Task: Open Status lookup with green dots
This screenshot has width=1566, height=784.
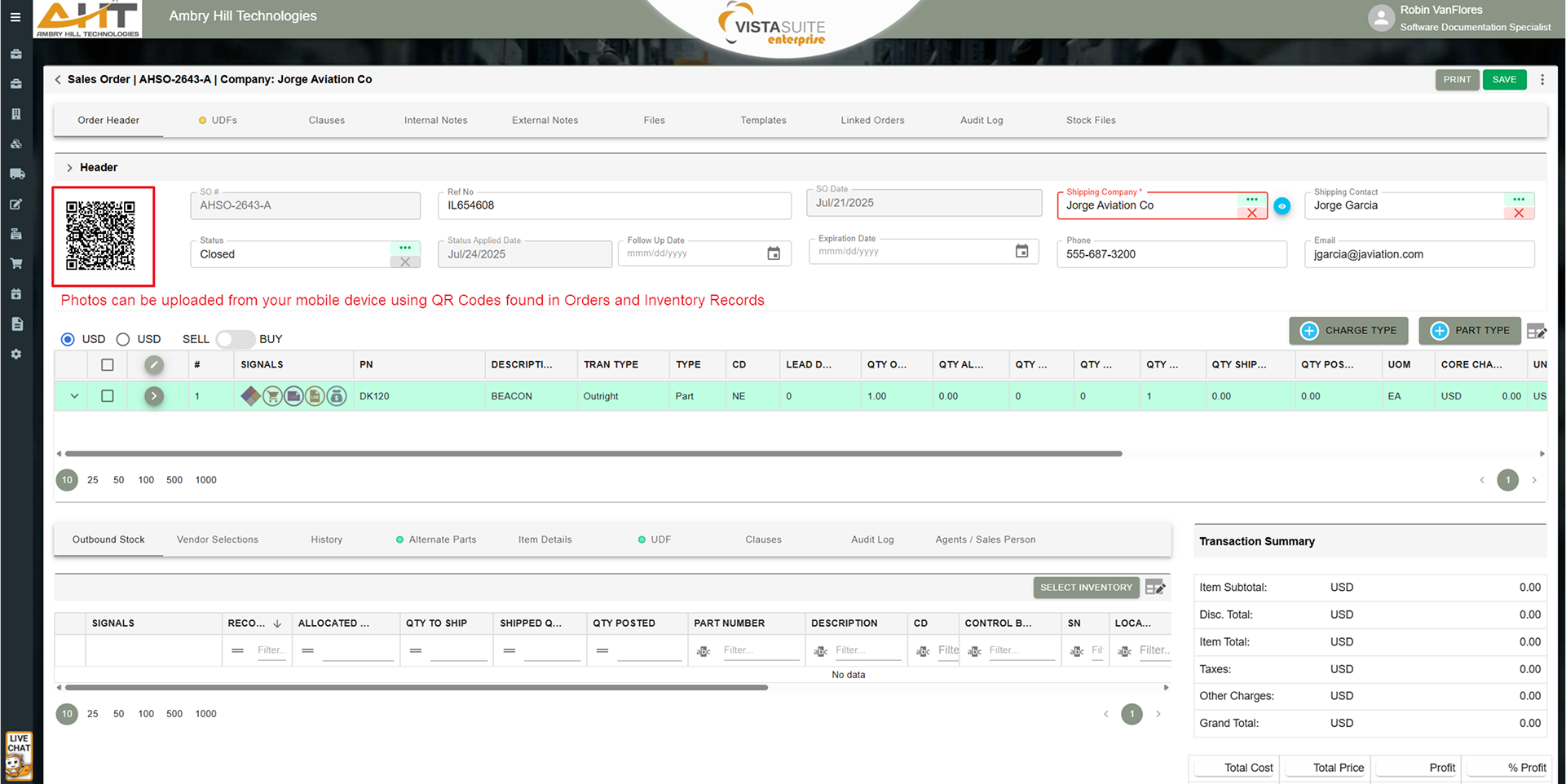Action: tap(405, 248)
